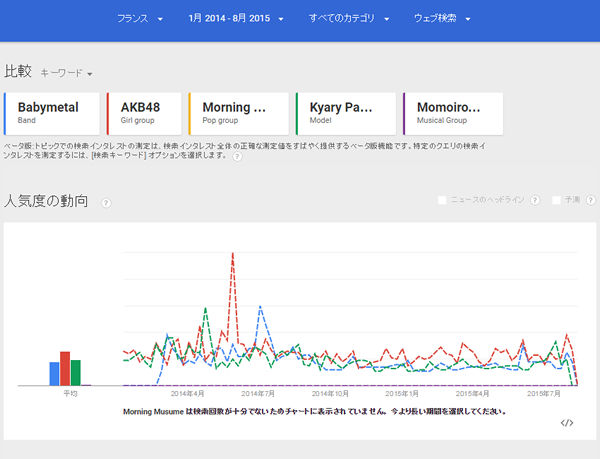Screen dimensions: 600x459
Task: Select the Kyary Pamyu Model topic card
Action: [x=346, y=114]
